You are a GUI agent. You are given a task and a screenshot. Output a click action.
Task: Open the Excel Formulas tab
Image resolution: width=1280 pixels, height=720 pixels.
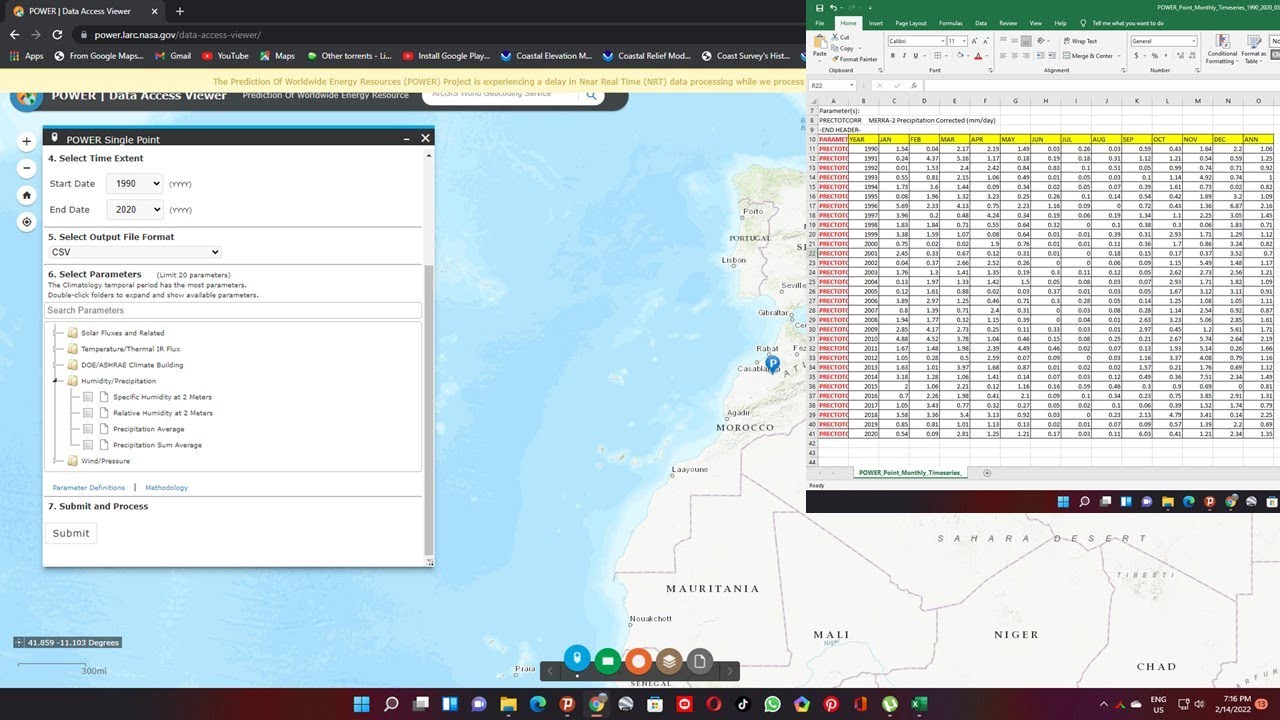(951, 23)
